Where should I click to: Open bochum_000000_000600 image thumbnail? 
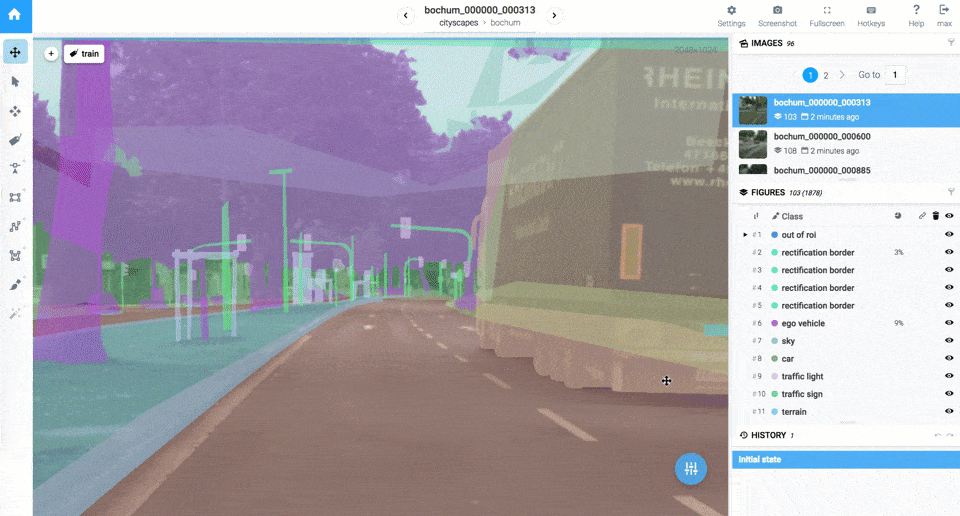pyautogui.click(x=752, y=144)
